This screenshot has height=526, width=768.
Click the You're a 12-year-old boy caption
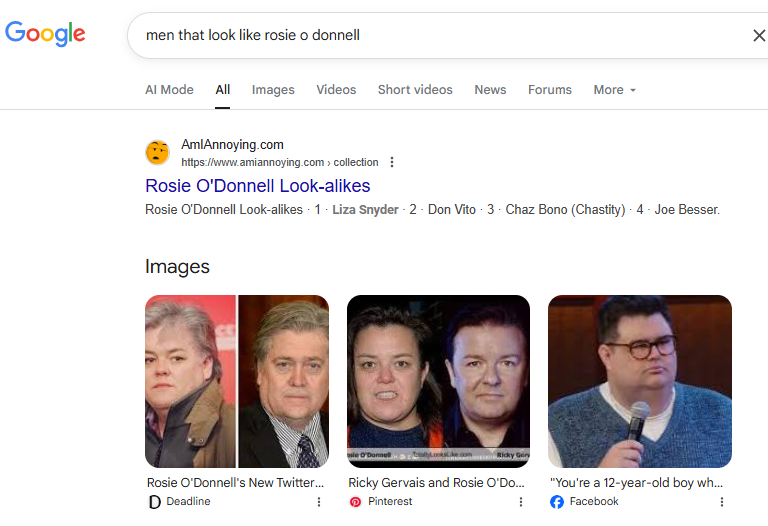[636, 482]
